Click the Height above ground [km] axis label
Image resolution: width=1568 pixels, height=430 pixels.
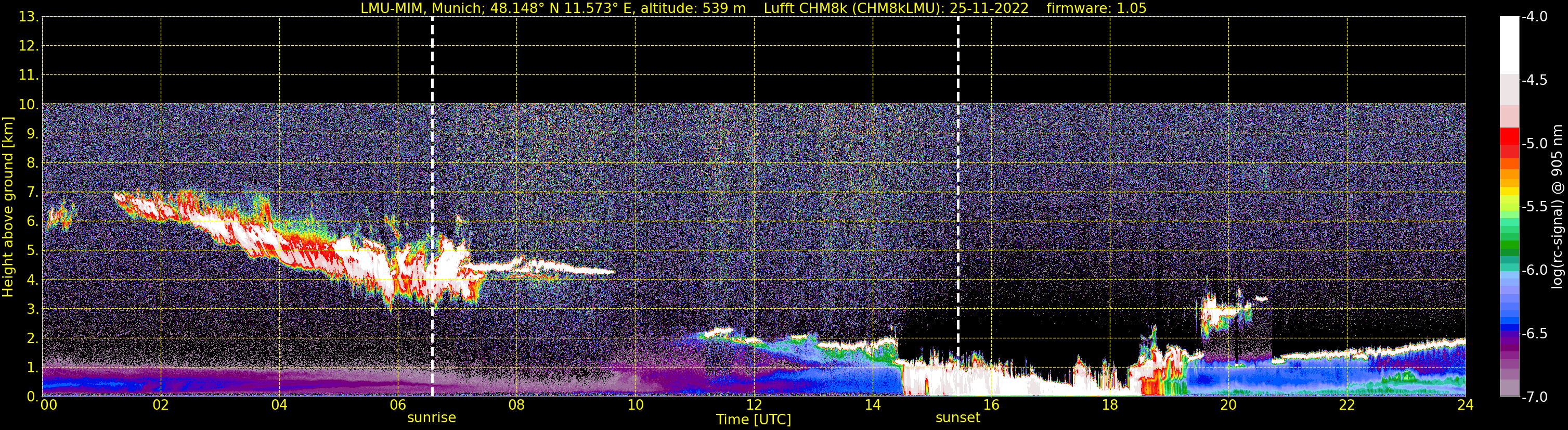coord(8,207)
